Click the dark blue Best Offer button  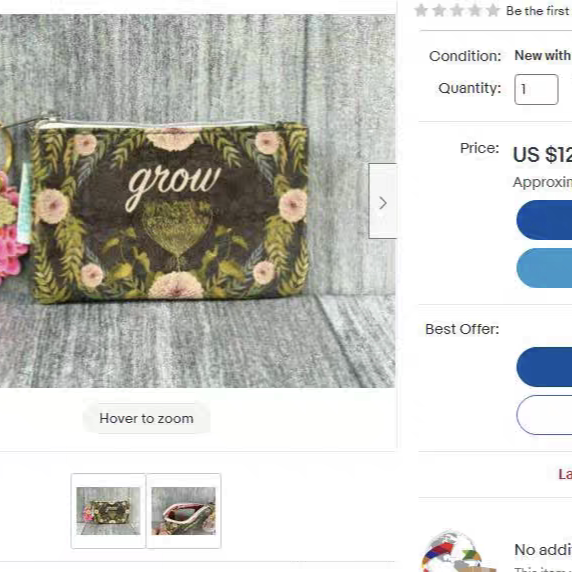pos(544,367)
